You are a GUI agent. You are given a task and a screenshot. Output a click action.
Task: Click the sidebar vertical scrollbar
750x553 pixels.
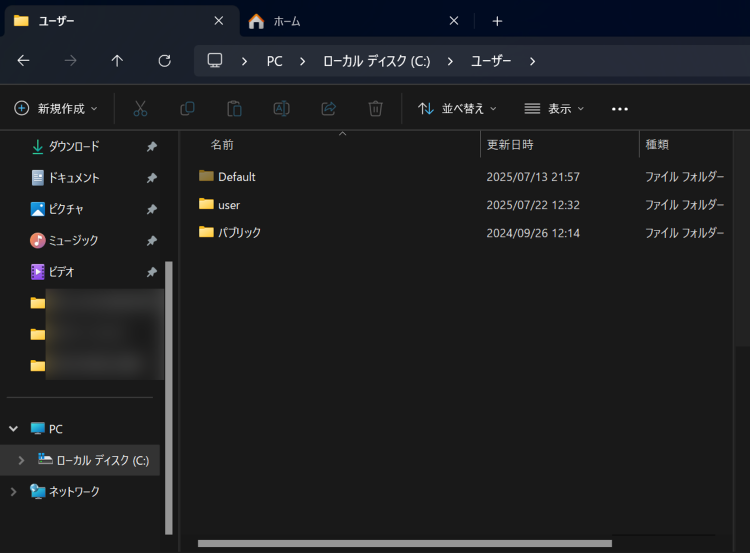(168, 398)
